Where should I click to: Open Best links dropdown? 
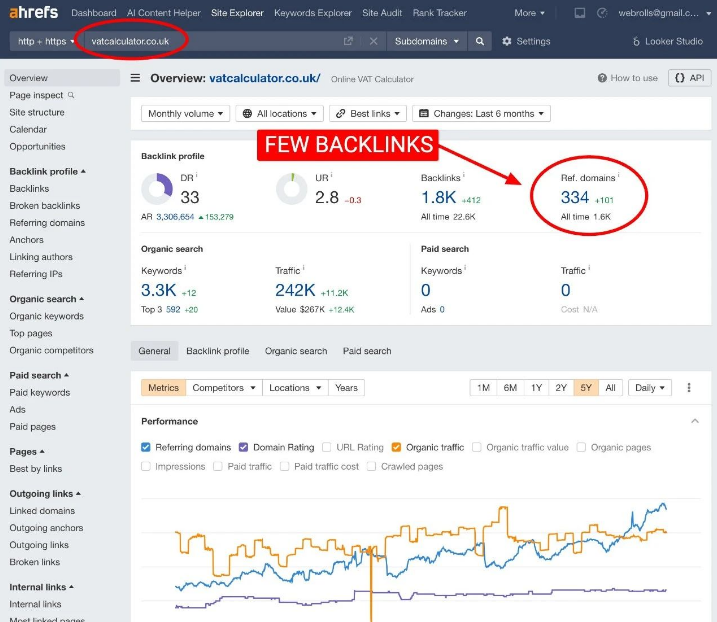368,113
